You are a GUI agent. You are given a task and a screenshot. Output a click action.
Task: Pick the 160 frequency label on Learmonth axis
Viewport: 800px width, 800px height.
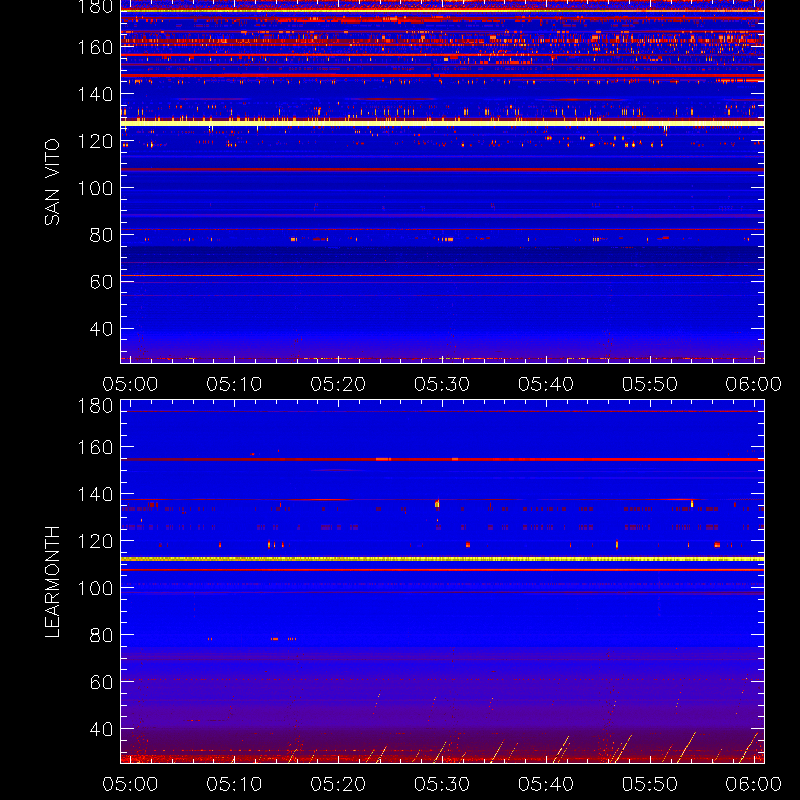coord(95,447)
